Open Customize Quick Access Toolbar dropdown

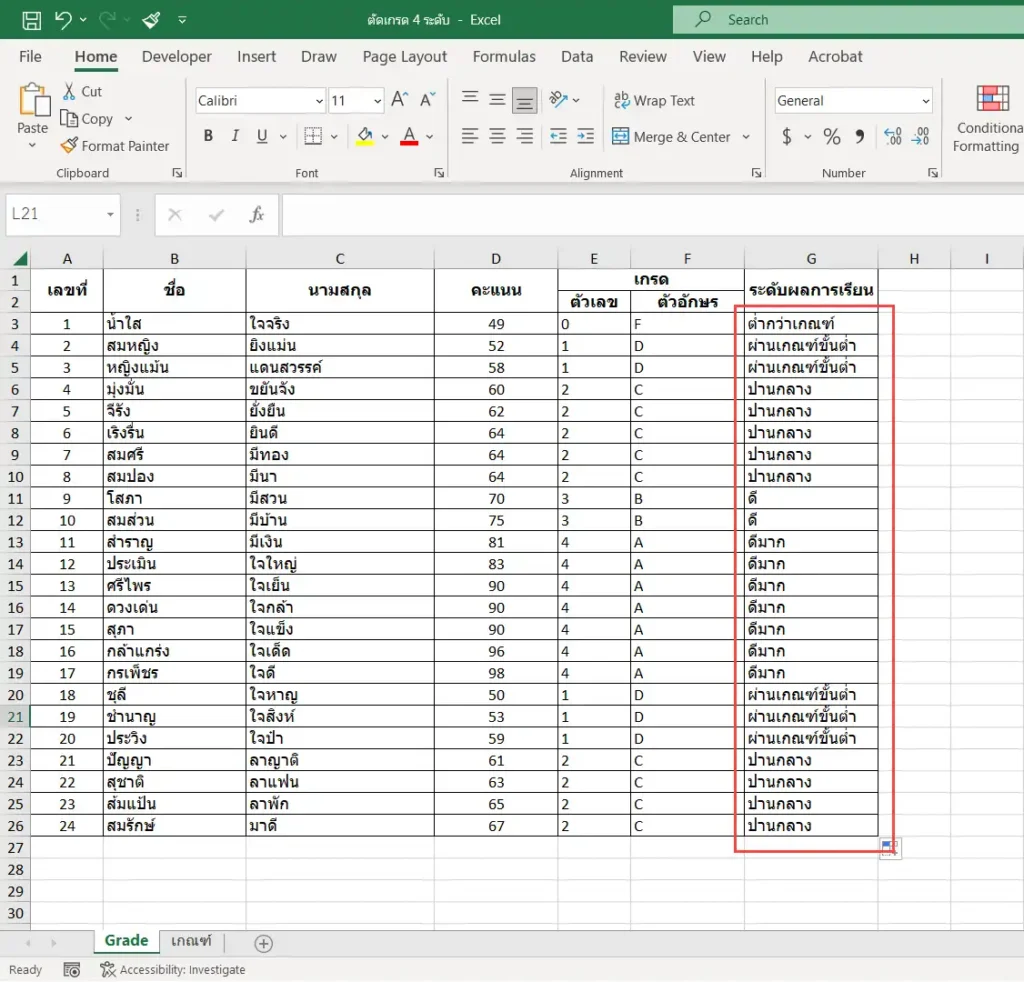point(182,20)
